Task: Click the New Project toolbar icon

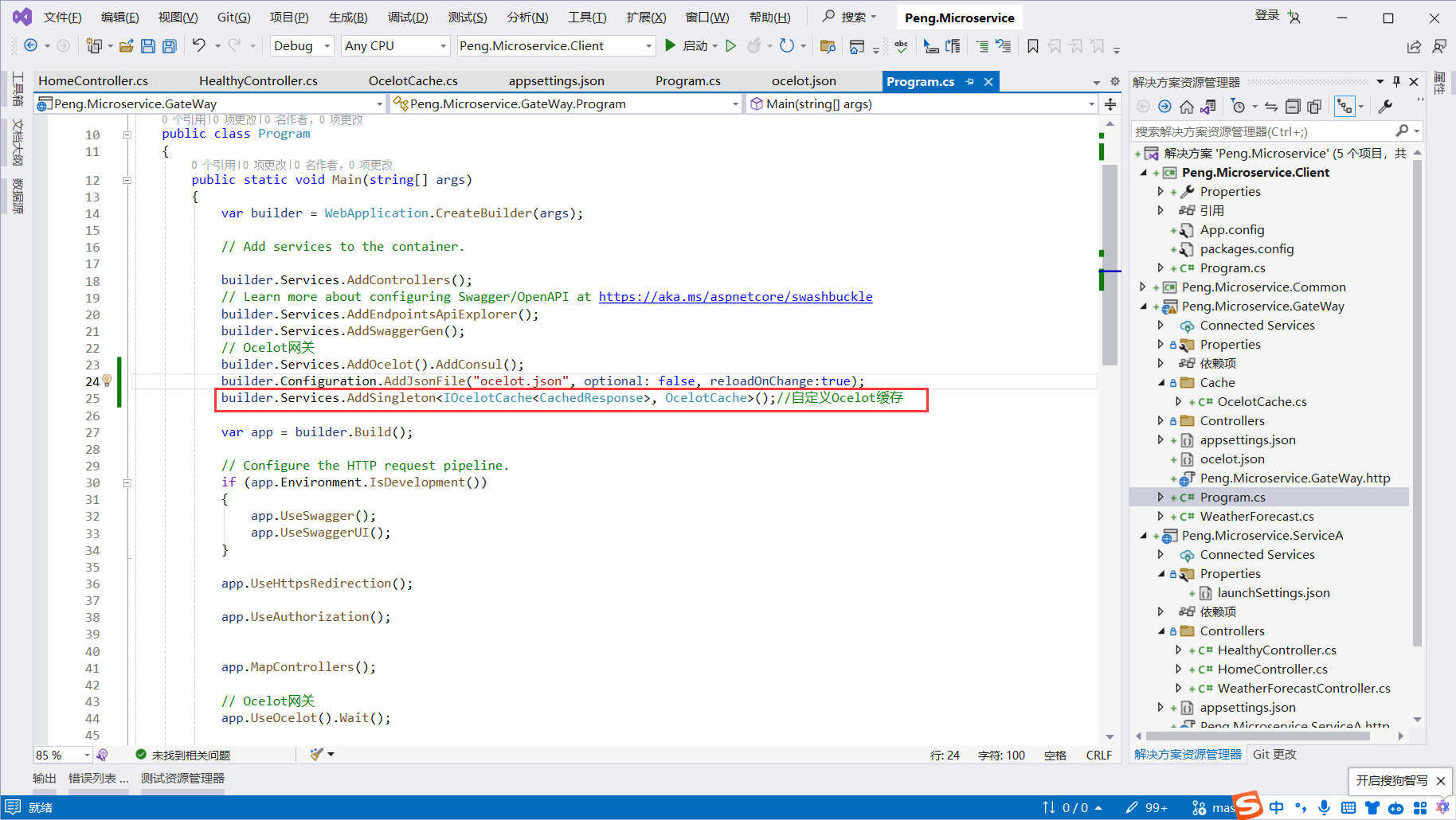Action: click(x=95, y=45)
